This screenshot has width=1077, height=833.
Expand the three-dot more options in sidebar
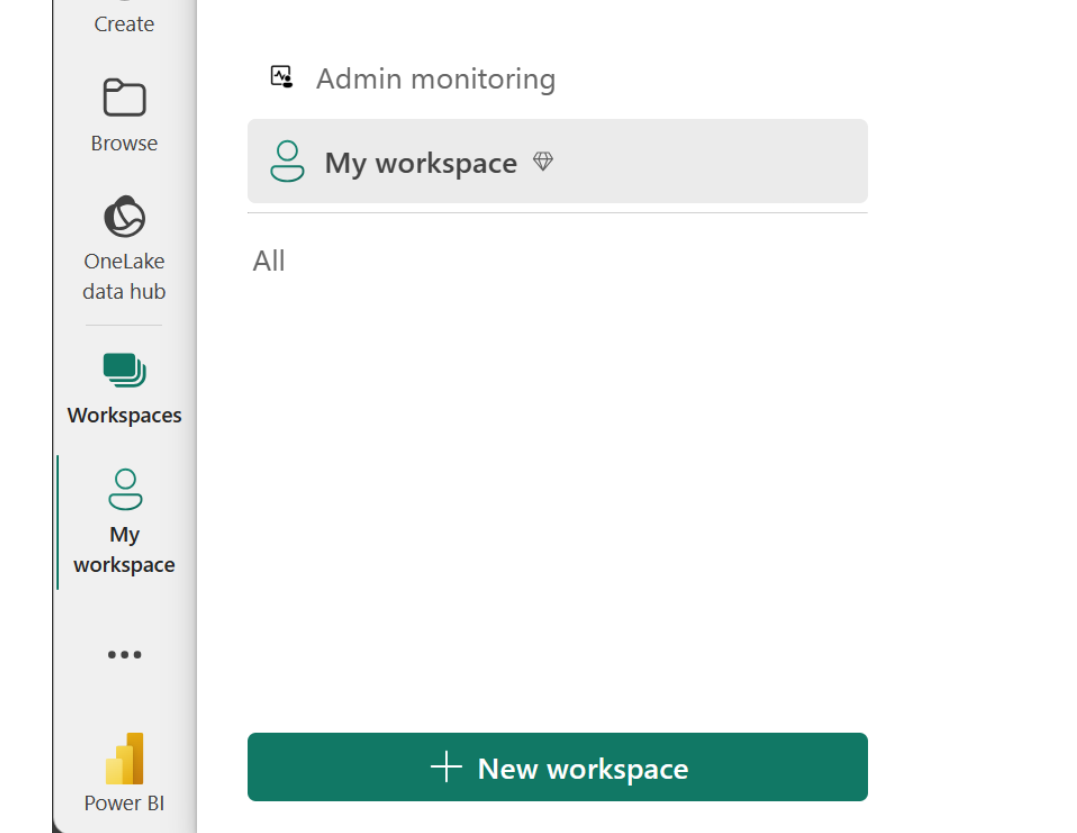point(124,655)
